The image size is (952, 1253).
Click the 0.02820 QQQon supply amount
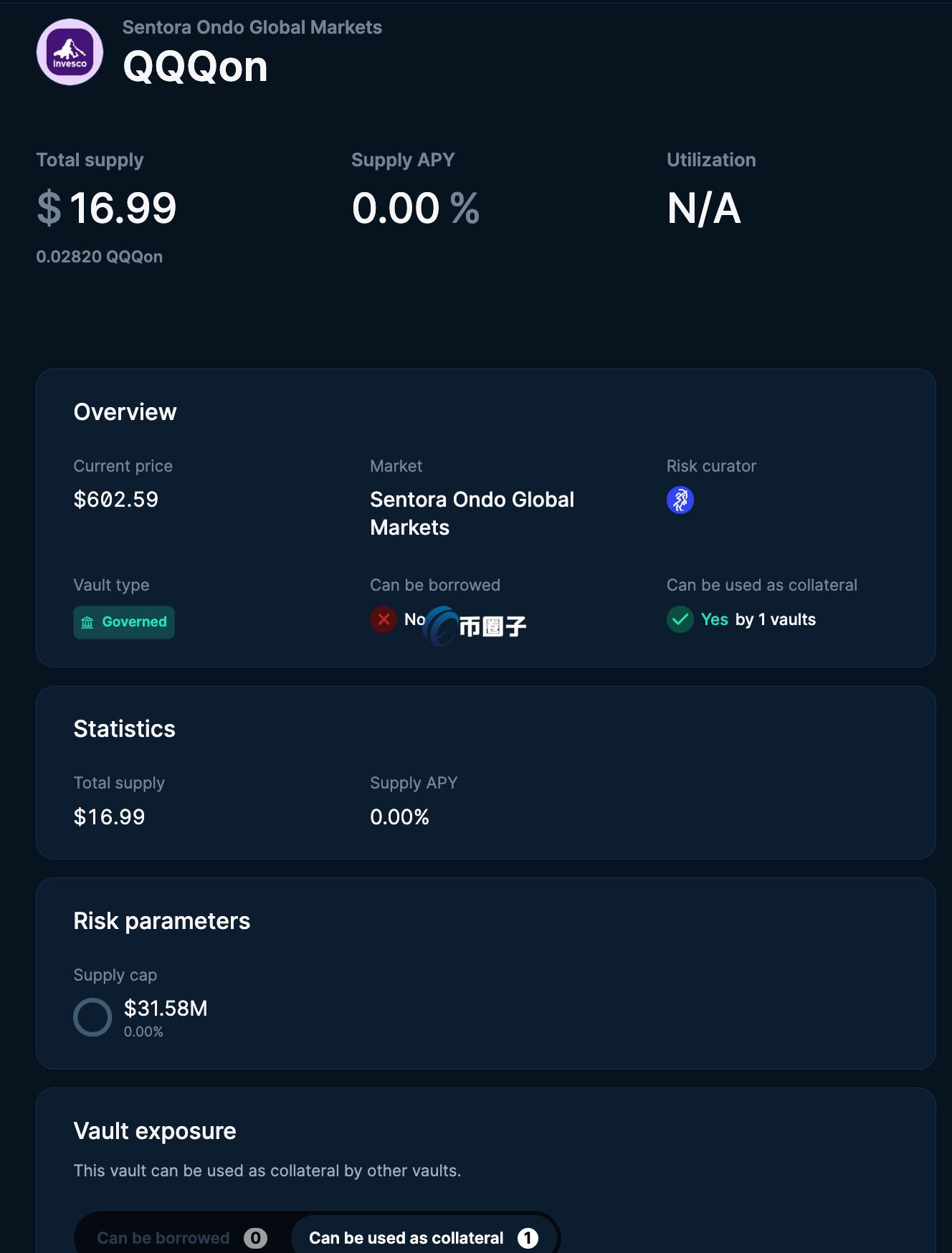pos(99,257)
